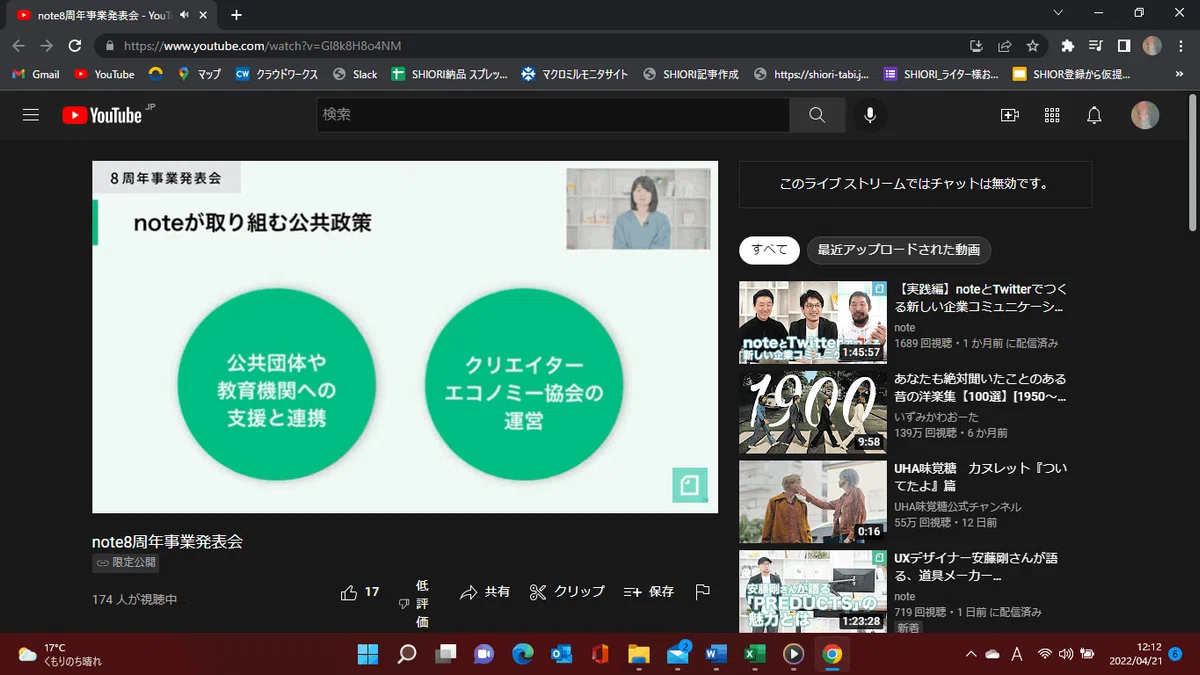Select the すべて filter chip
Image resolution: width=1200 pixels, height=675 pixels.
(x=770, y=250)
